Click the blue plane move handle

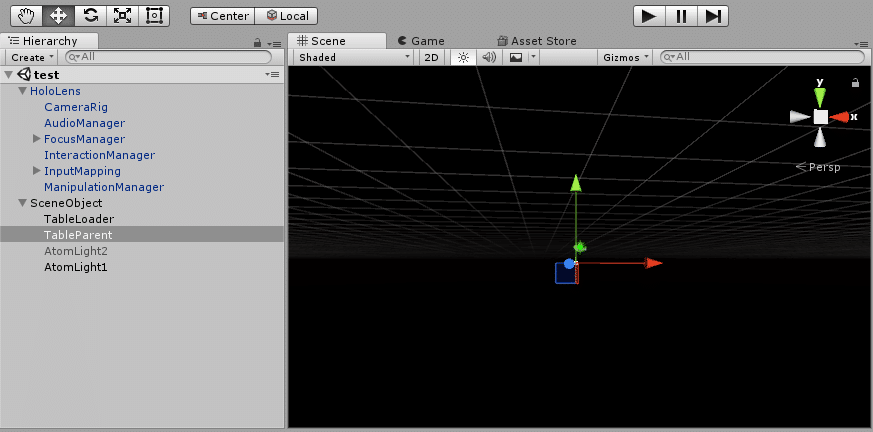pyautogui.click(x=566, y=273)
